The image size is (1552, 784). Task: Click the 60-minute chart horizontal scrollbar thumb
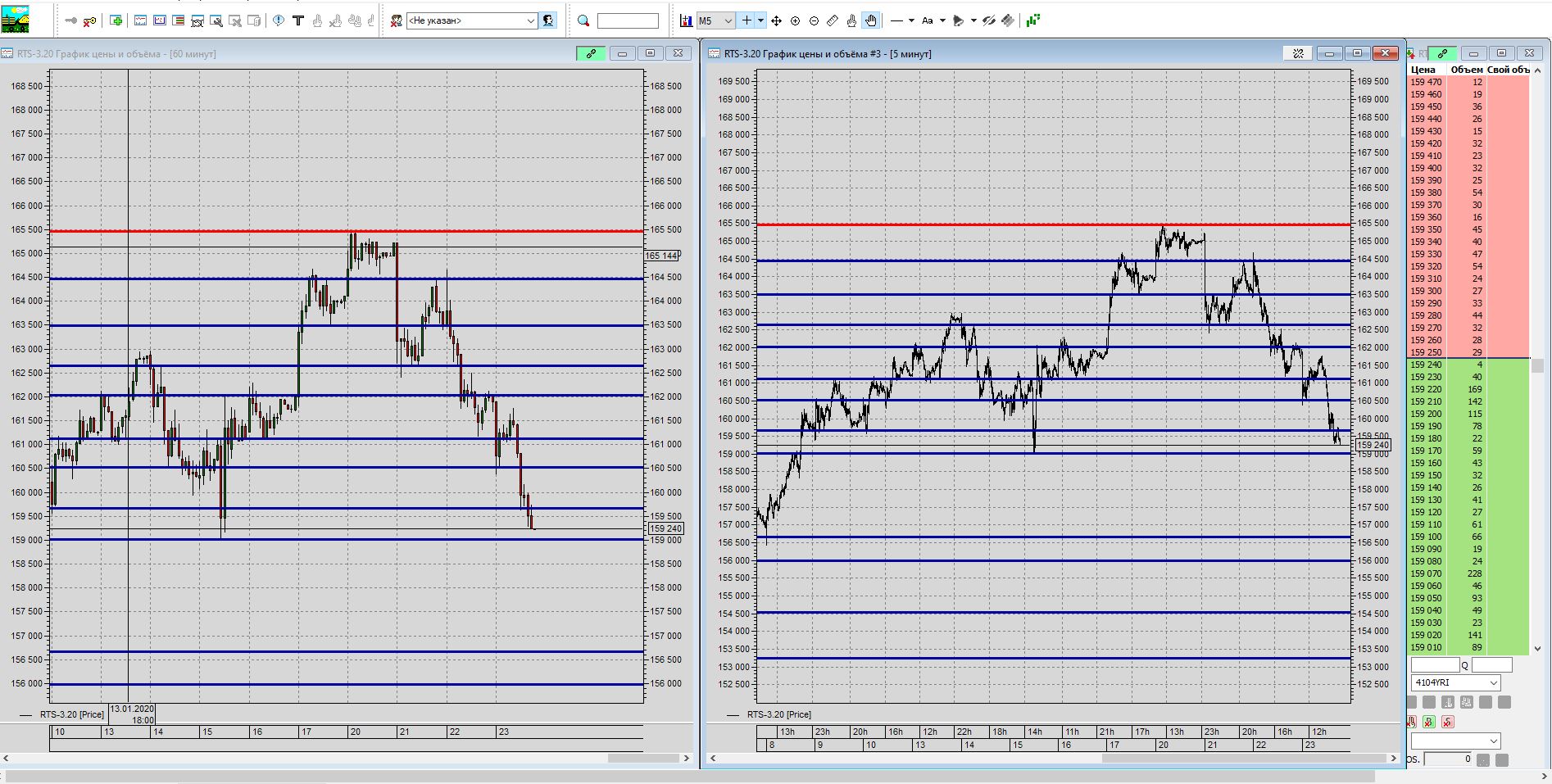[643, 759]
